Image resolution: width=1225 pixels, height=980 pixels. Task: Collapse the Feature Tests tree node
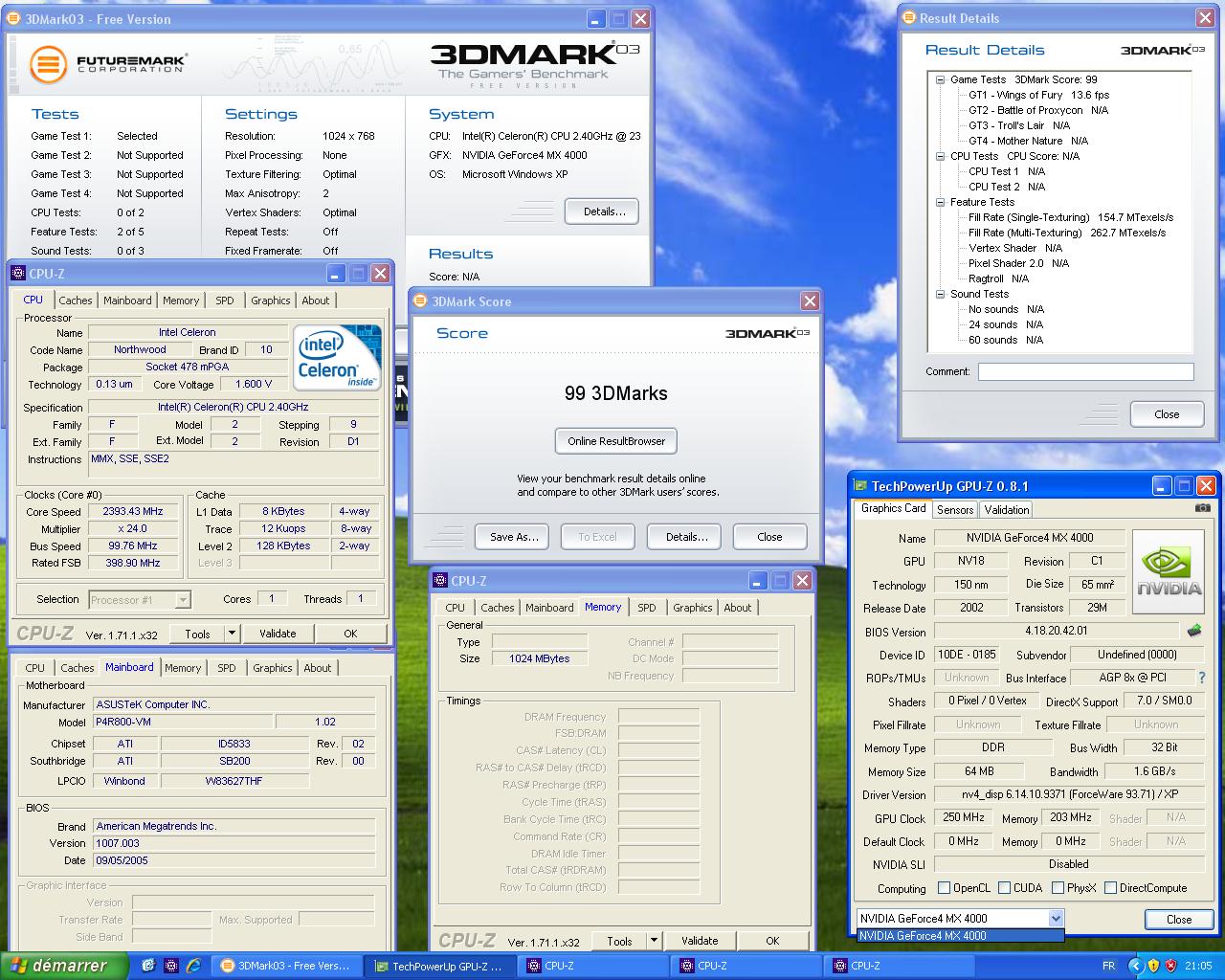click(x=941, y=202)
